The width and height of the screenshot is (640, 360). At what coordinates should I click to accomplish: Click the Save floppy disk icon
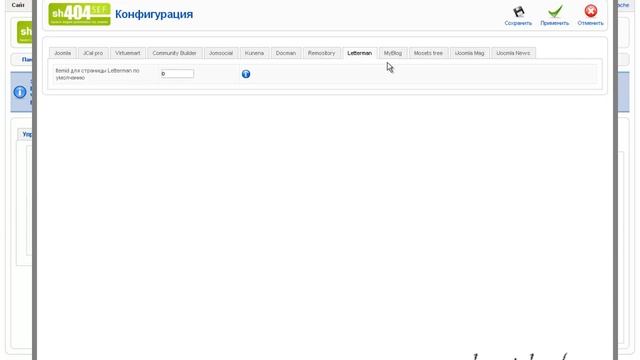click(x=518, y=11)
